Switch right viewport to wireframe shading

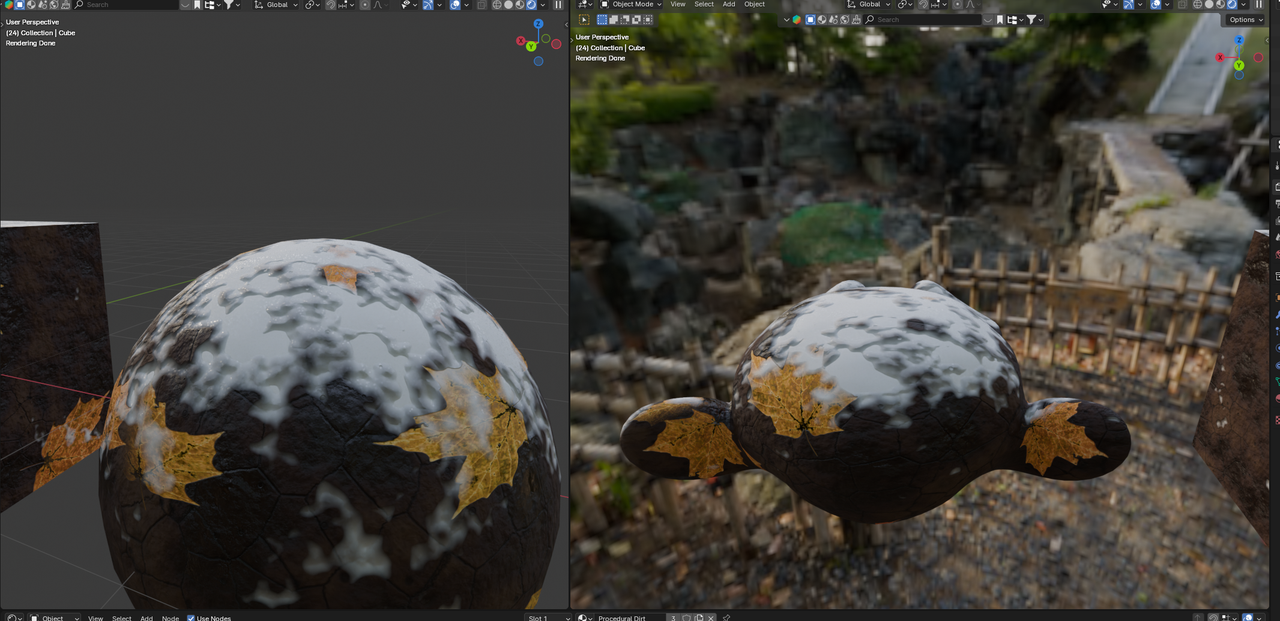click(1198, 5)
